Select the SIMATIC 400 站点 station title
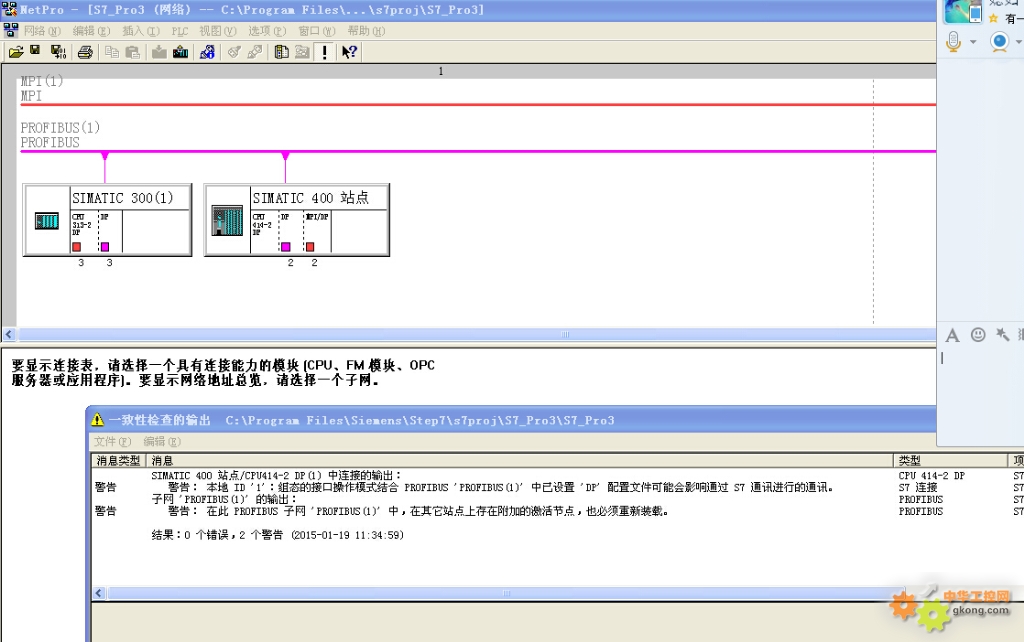Viewport: 1024px width, 642px height. [311, 198]
